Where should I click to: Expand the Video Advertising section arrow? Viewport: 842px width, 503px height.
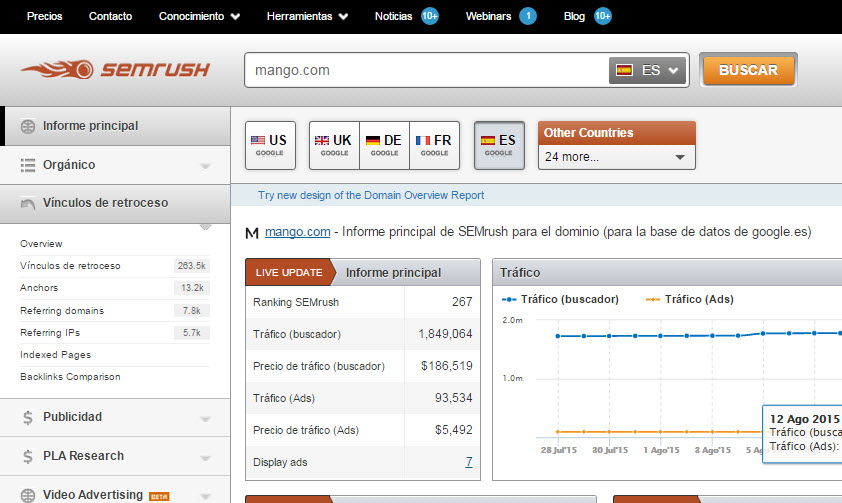pos(205,496)
